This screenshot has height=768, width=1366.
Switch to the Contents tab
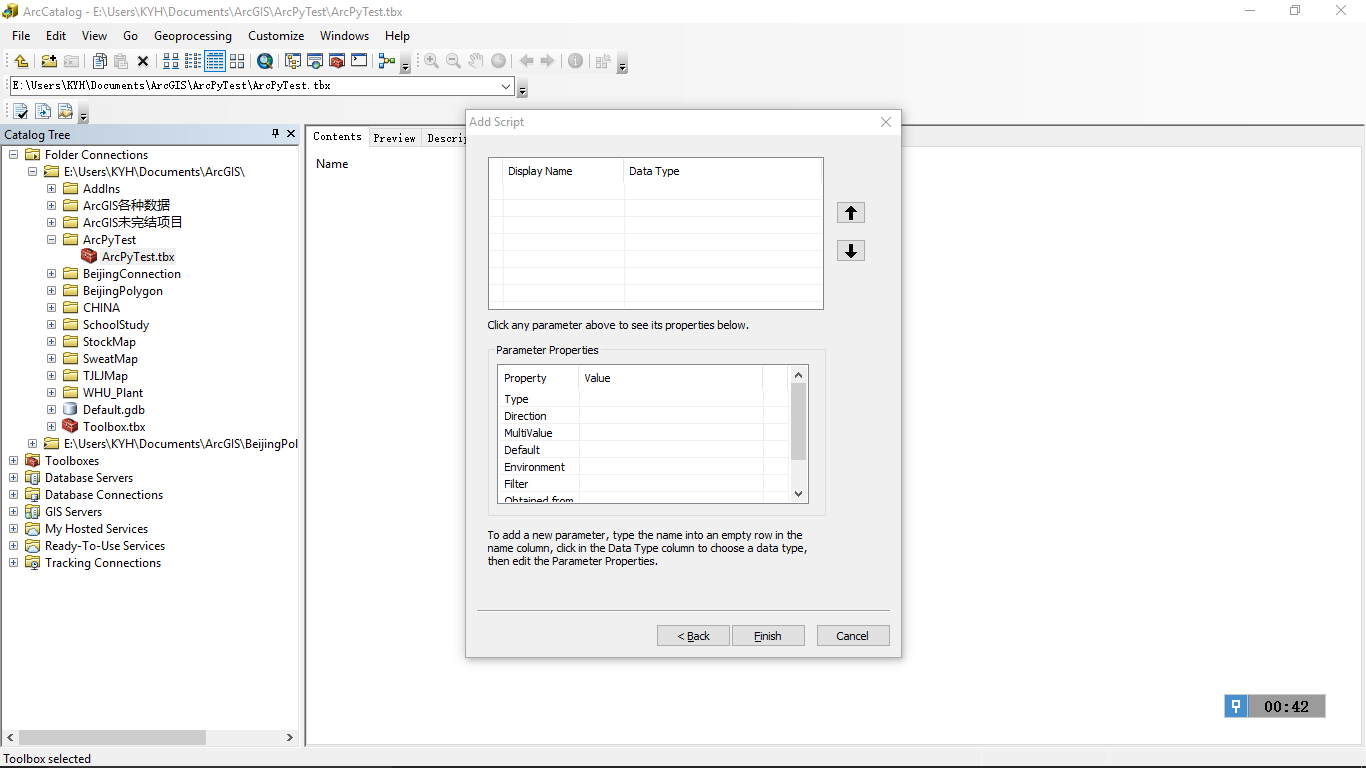pyautogui.click(x=337, y=137)
